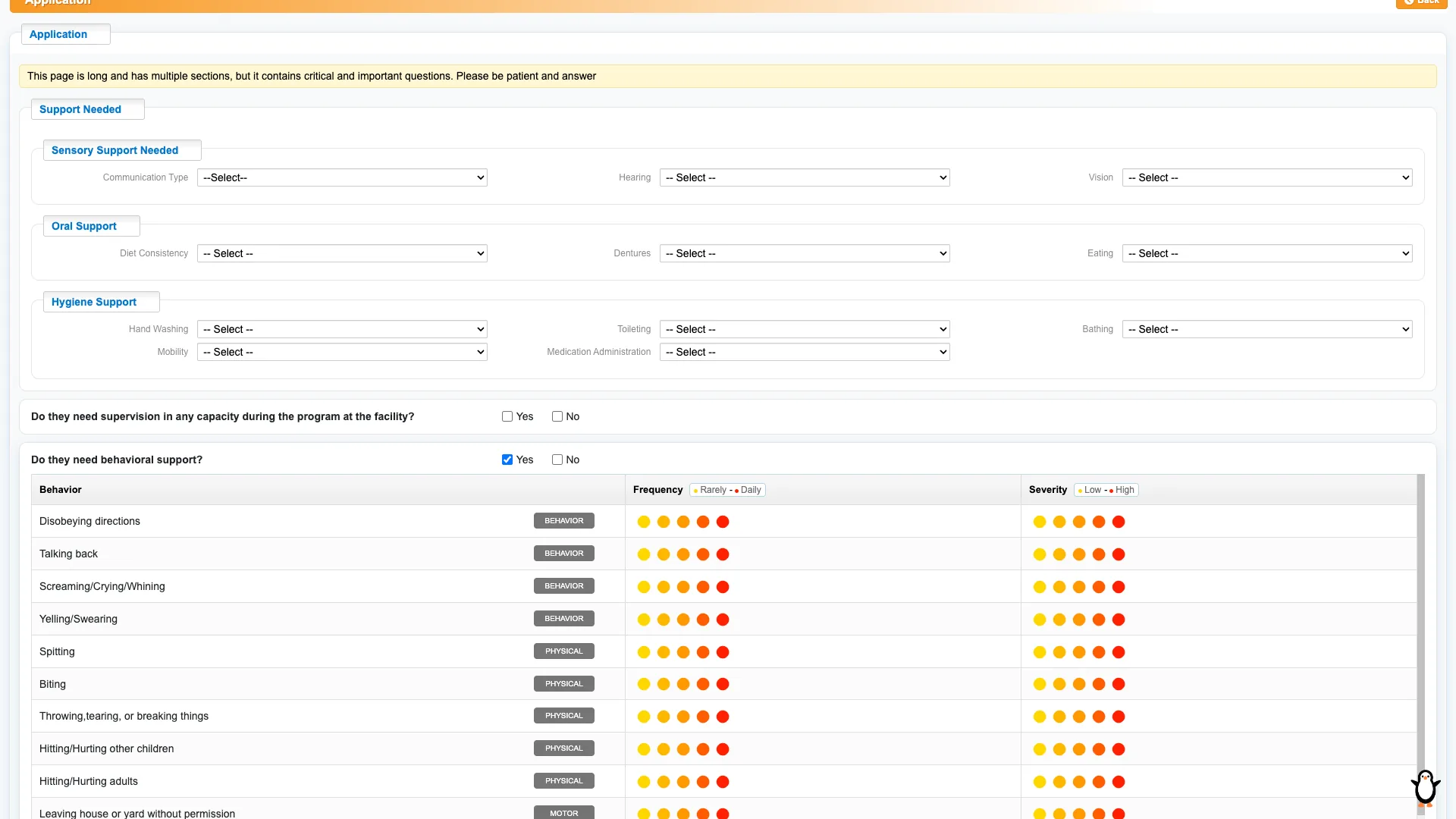Click MOTOR tag for Leaving house row
Viewport: 1456px width, 819px height.
point(564,813)
